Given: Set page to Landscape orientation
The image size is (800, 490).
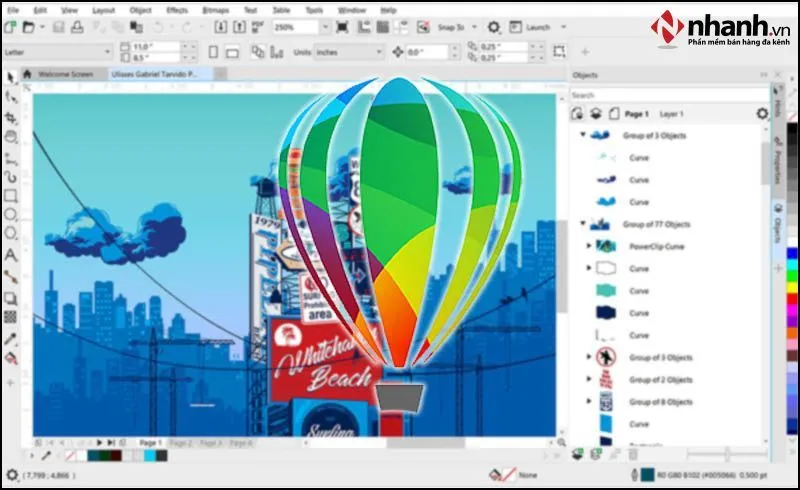Looking at the screenshot, I should [232, 52].
